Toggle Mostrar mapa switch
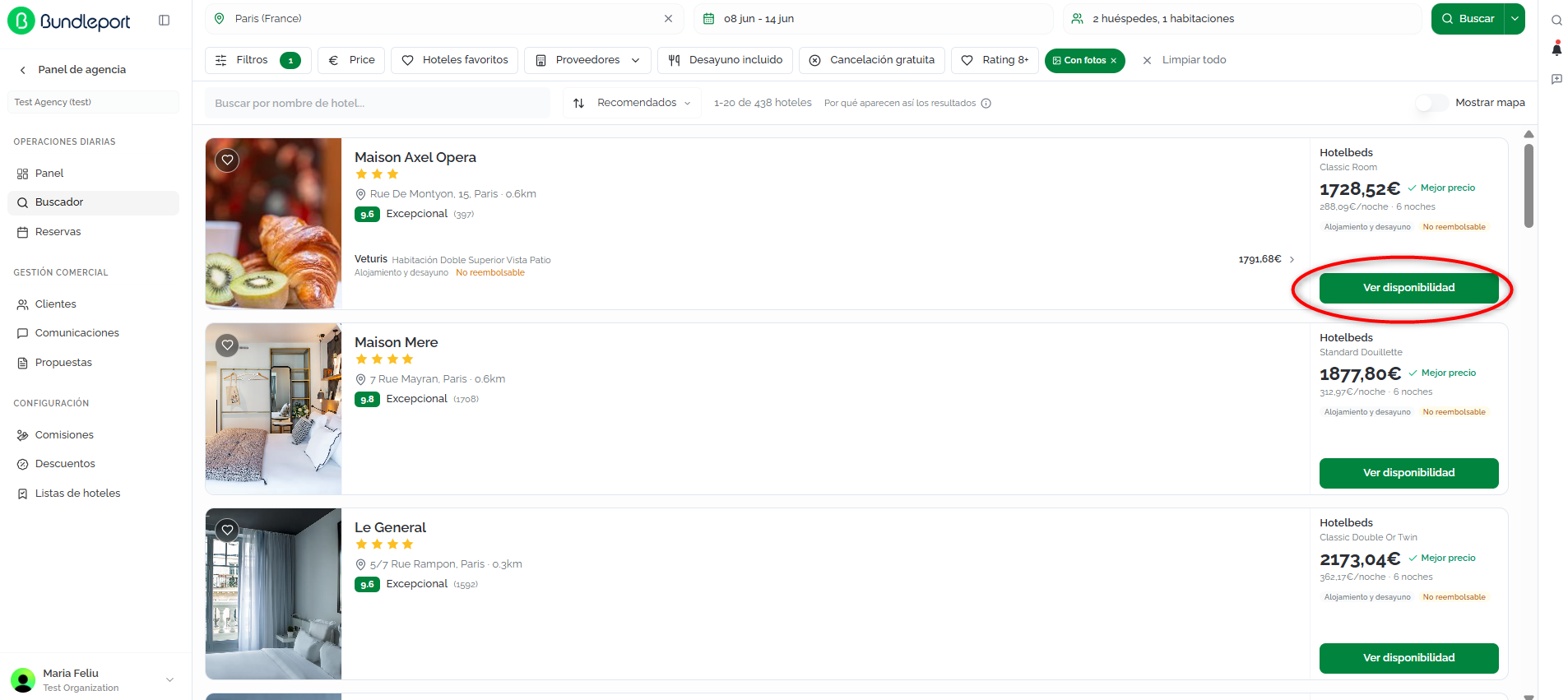Image resolution: width=1568 pixels, height=700 pixels. coord(1431,103)
